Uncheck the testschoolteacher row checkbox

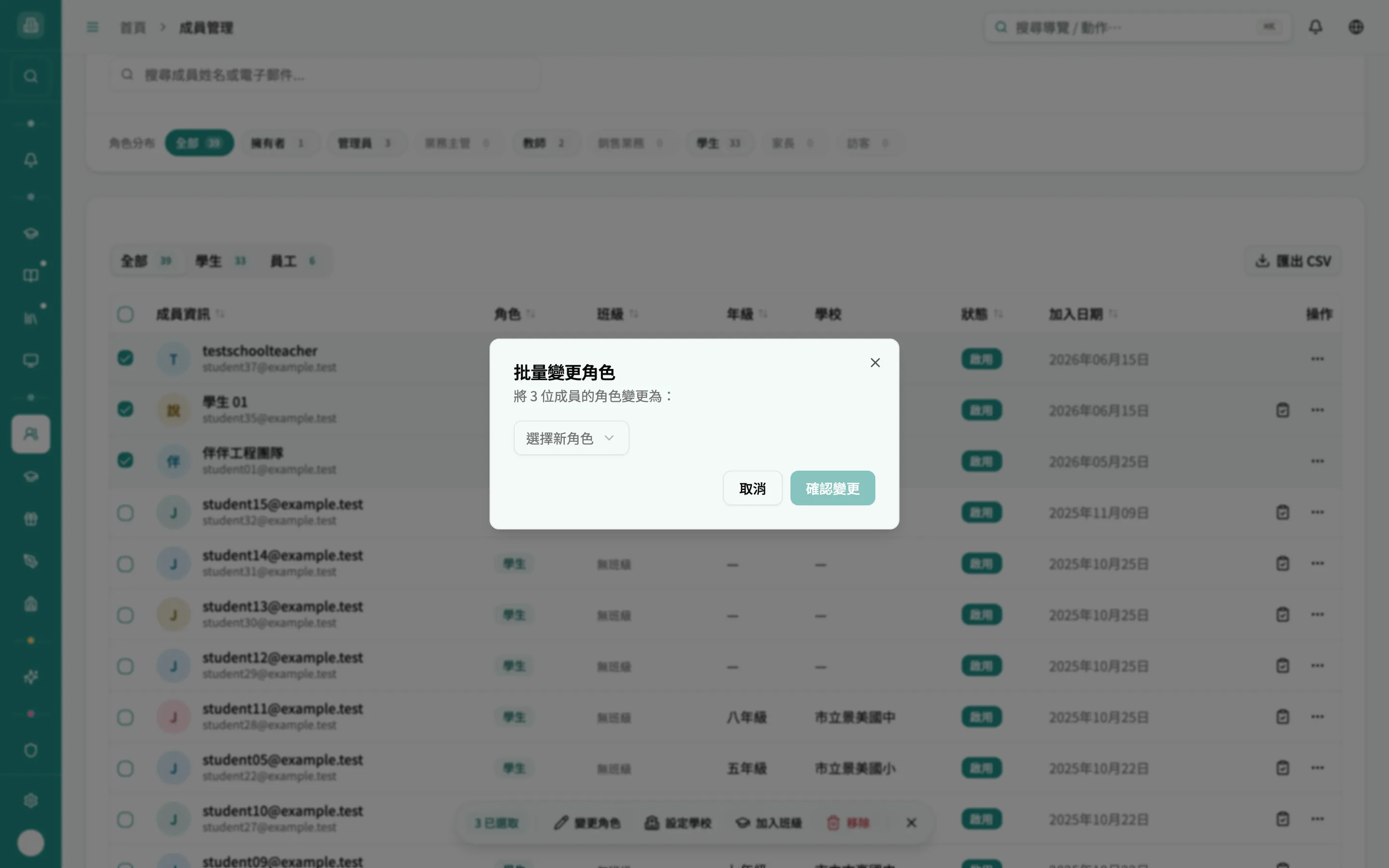(125, 359)
